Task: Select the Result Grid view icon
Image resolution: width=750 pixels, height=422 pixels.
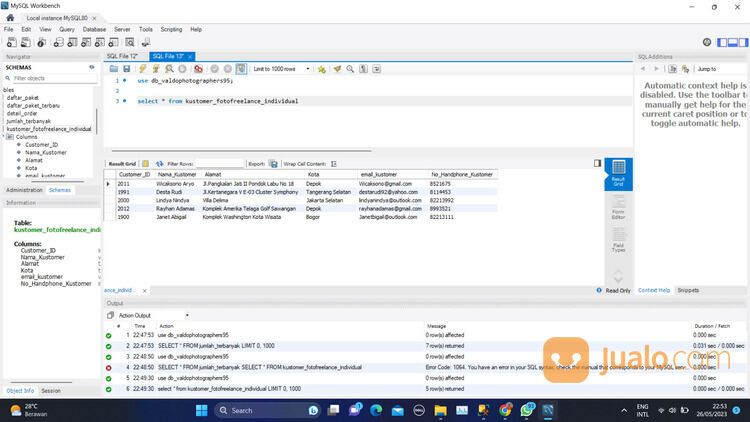Action: coord(618,173)
